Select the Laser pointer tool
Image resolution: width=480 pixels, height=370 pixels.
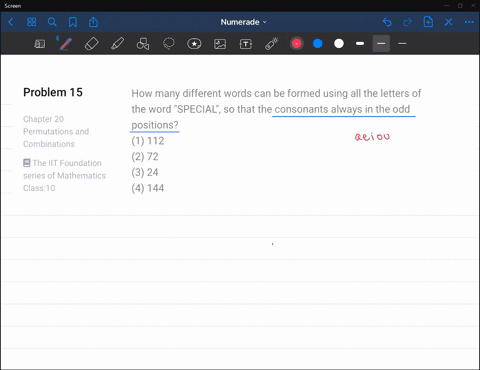pos(272,44)
